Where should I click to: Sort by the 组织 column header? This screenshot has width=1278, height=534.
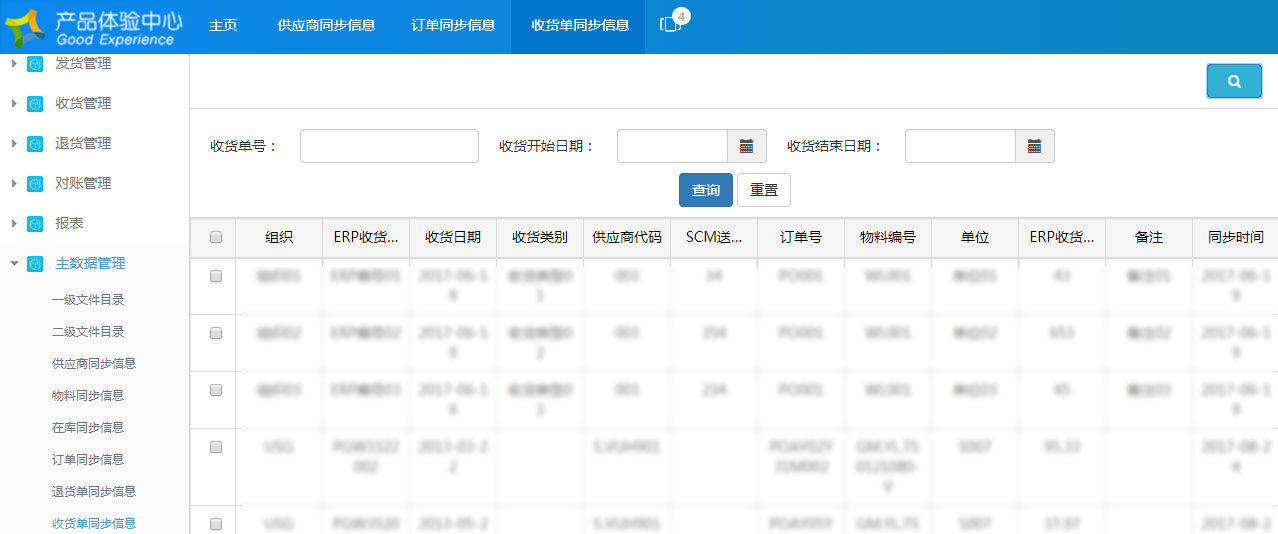[x=279, y=238]
